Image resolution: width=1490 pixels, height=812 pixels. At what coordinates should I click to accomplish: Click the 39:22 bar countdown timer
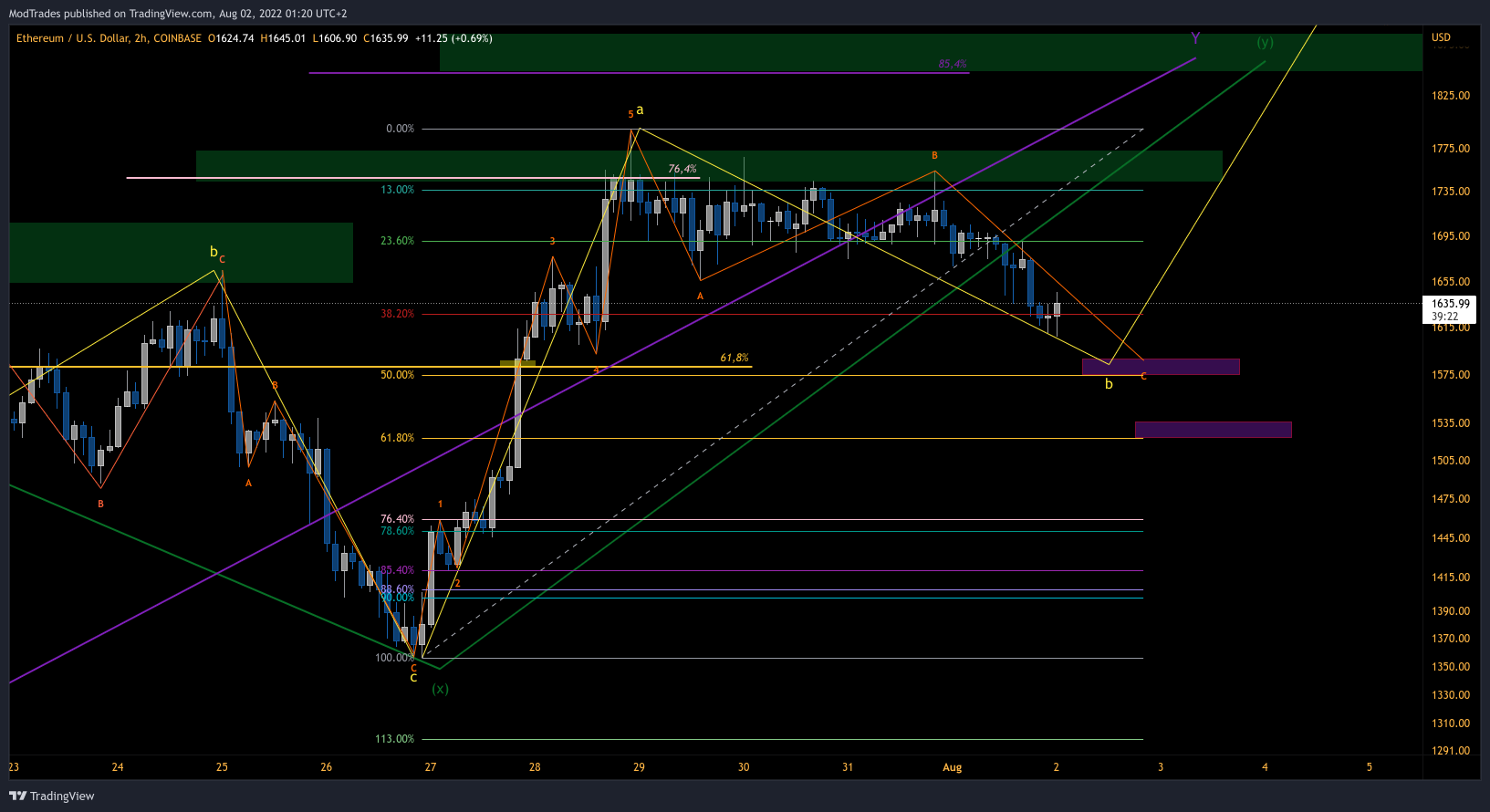point(1444,317)
